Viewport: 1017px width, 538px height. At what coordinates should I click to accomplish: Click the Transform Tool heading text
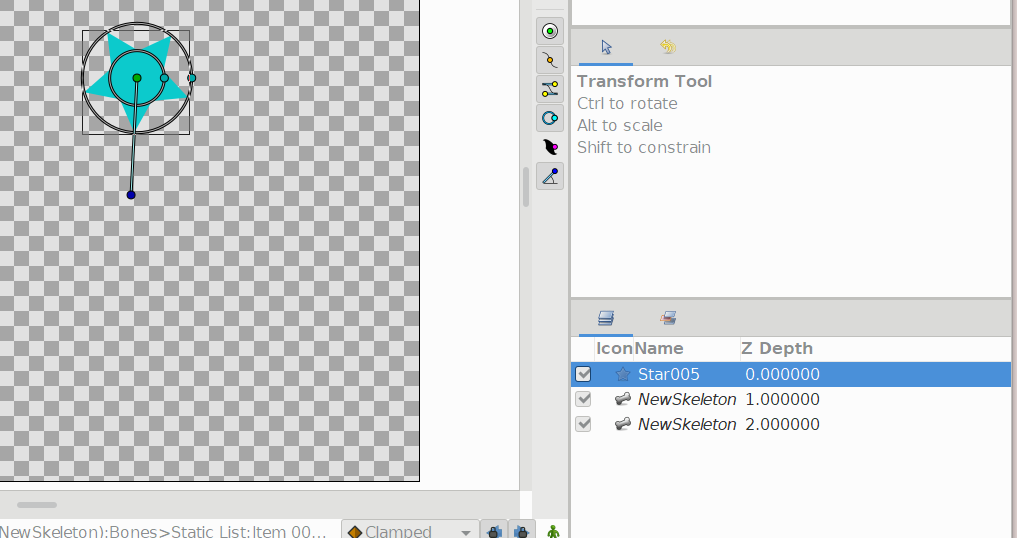[x=644, y=81]
